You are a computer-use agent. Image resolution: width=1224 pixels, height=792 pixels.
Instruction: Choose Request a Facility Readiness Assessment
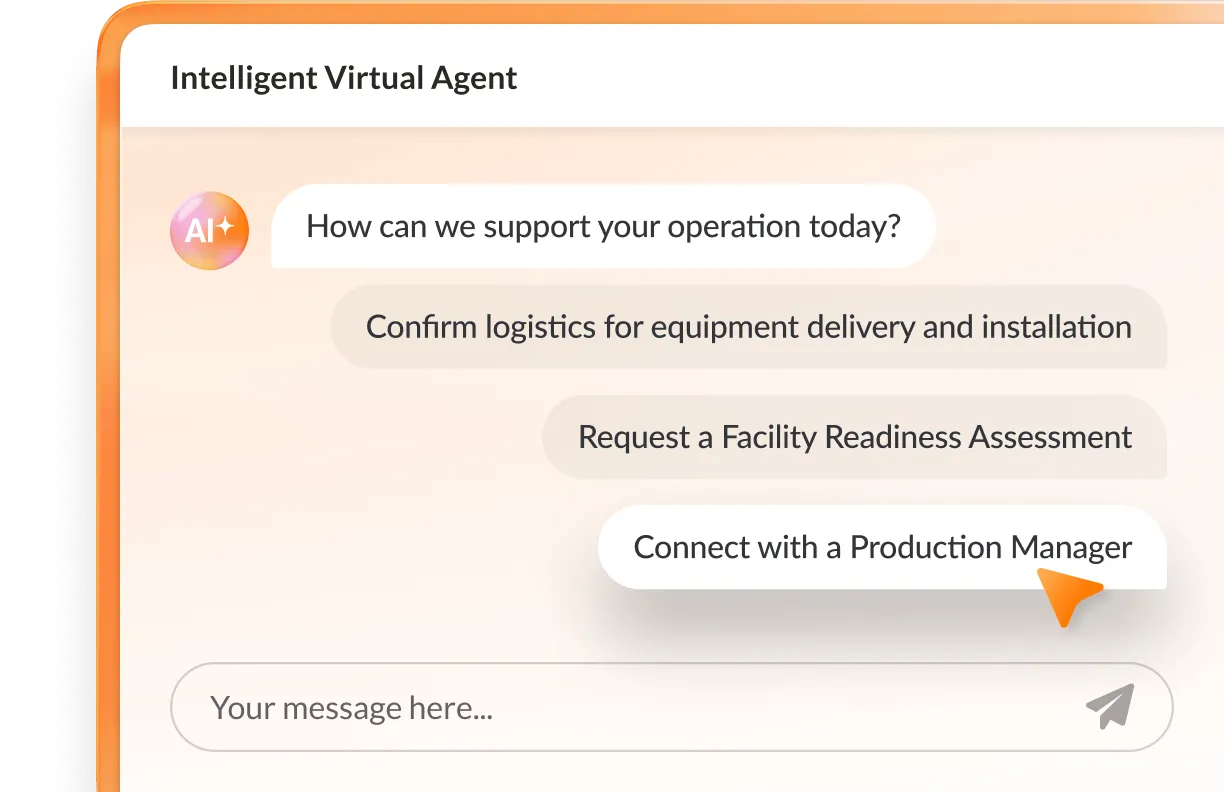854,437
